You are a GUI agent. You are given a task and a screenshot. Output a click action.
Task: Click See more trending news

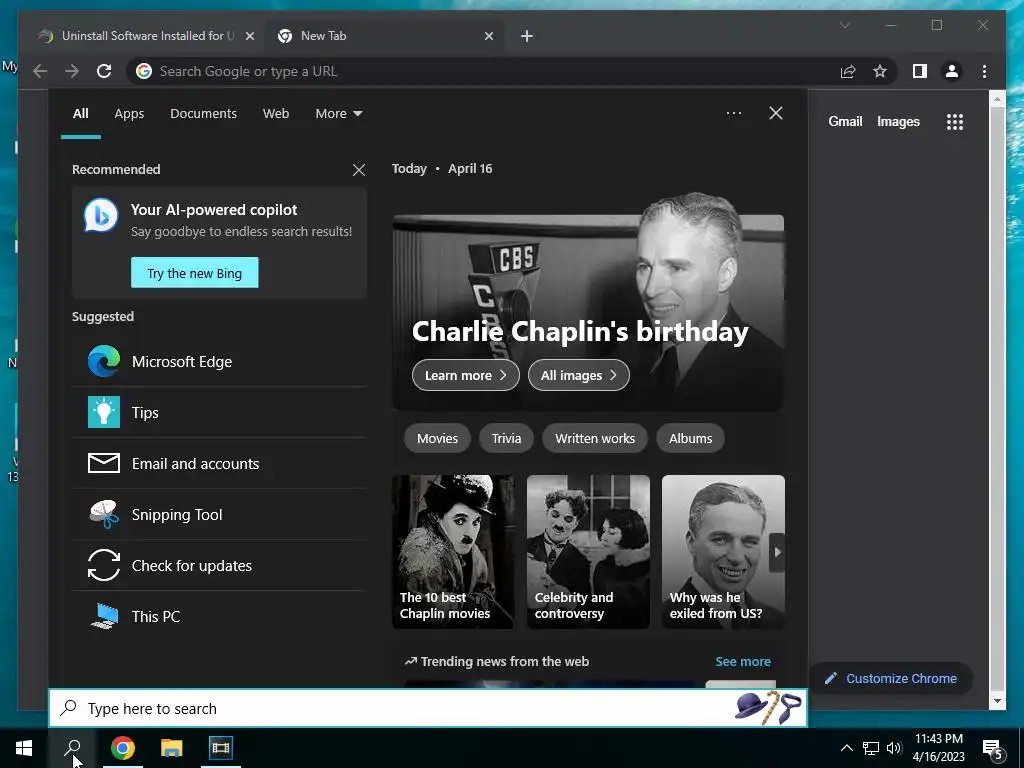click(x=743, y=662)
